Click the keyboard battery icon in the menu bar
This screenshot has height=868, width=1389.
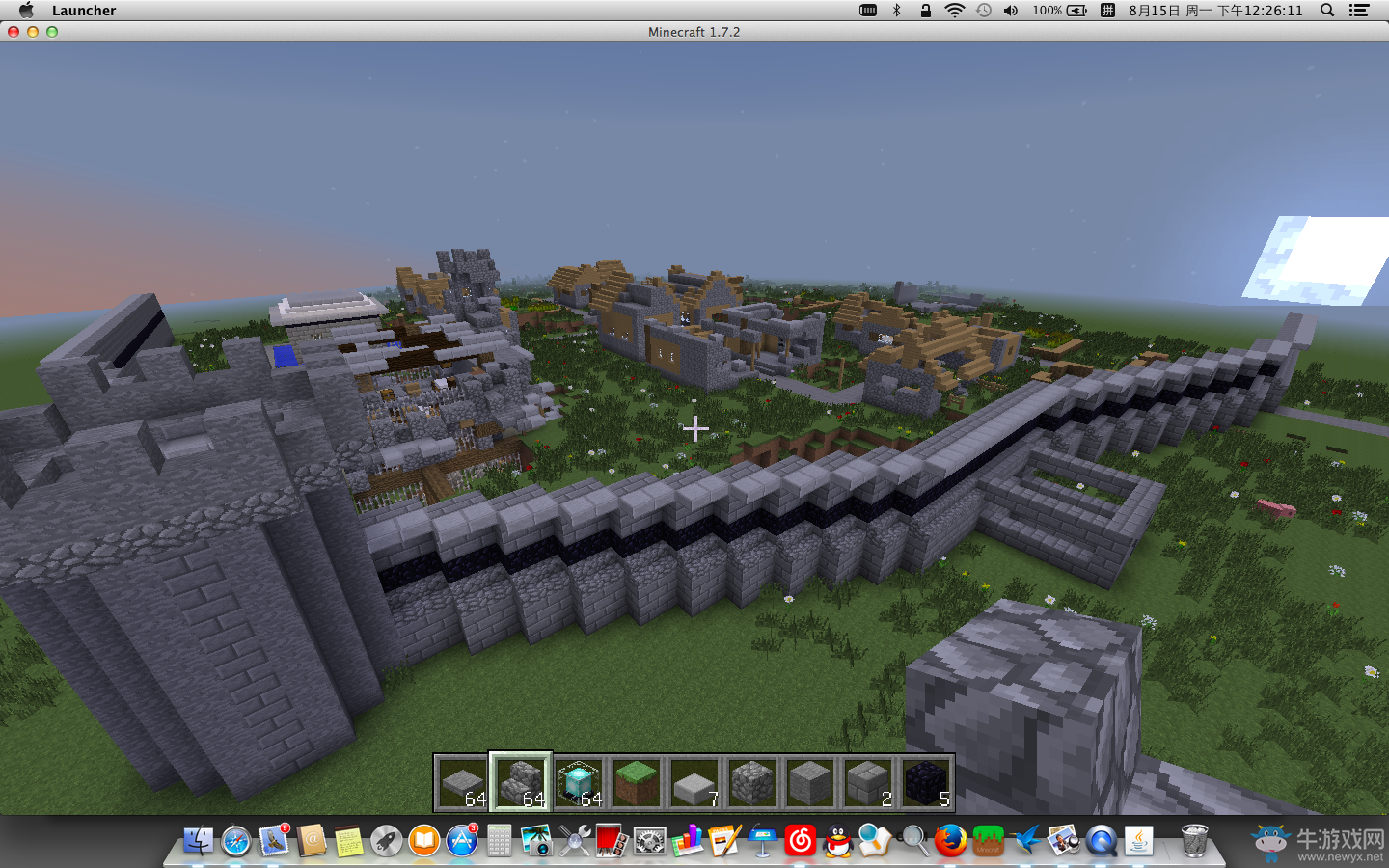(868, 10)
